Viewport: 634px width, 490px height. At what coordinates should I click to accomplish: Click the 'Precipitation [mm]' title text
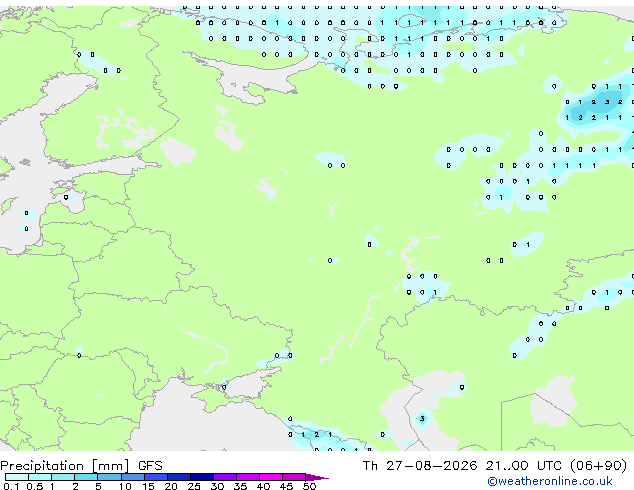[65, 466]
